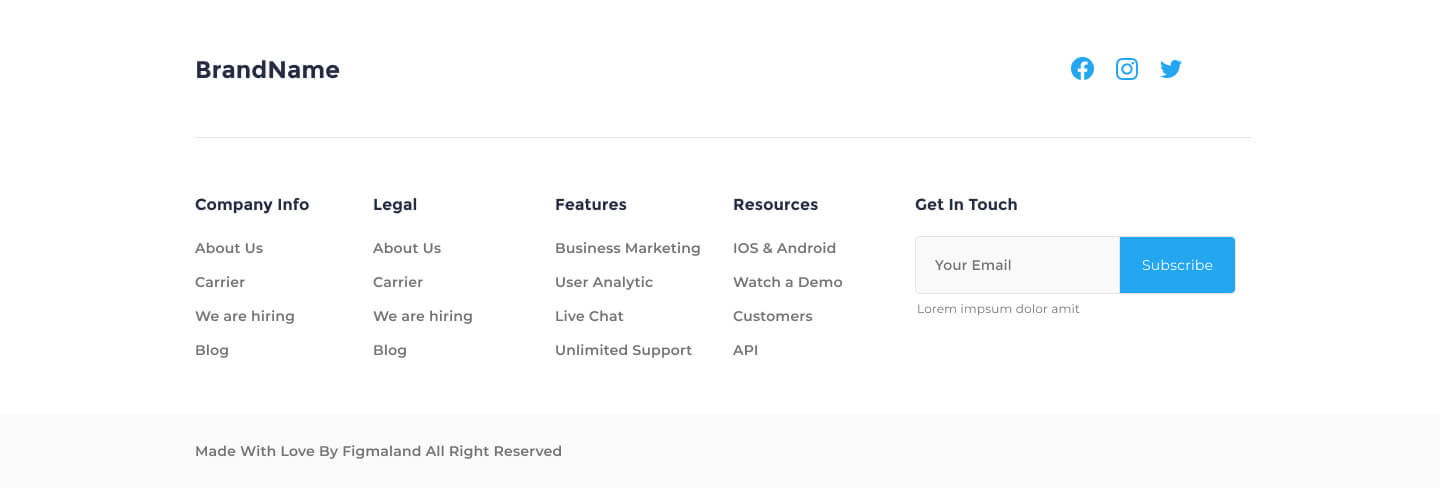Open About Us under Legal

[x=407, y=248]
